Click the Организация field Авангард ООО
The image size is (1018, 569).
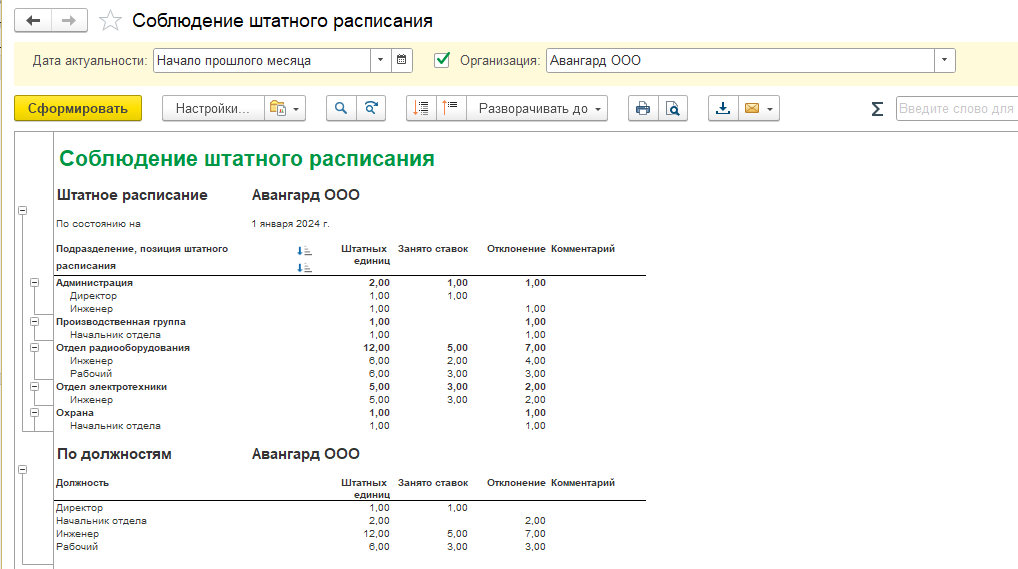(740, 60)
